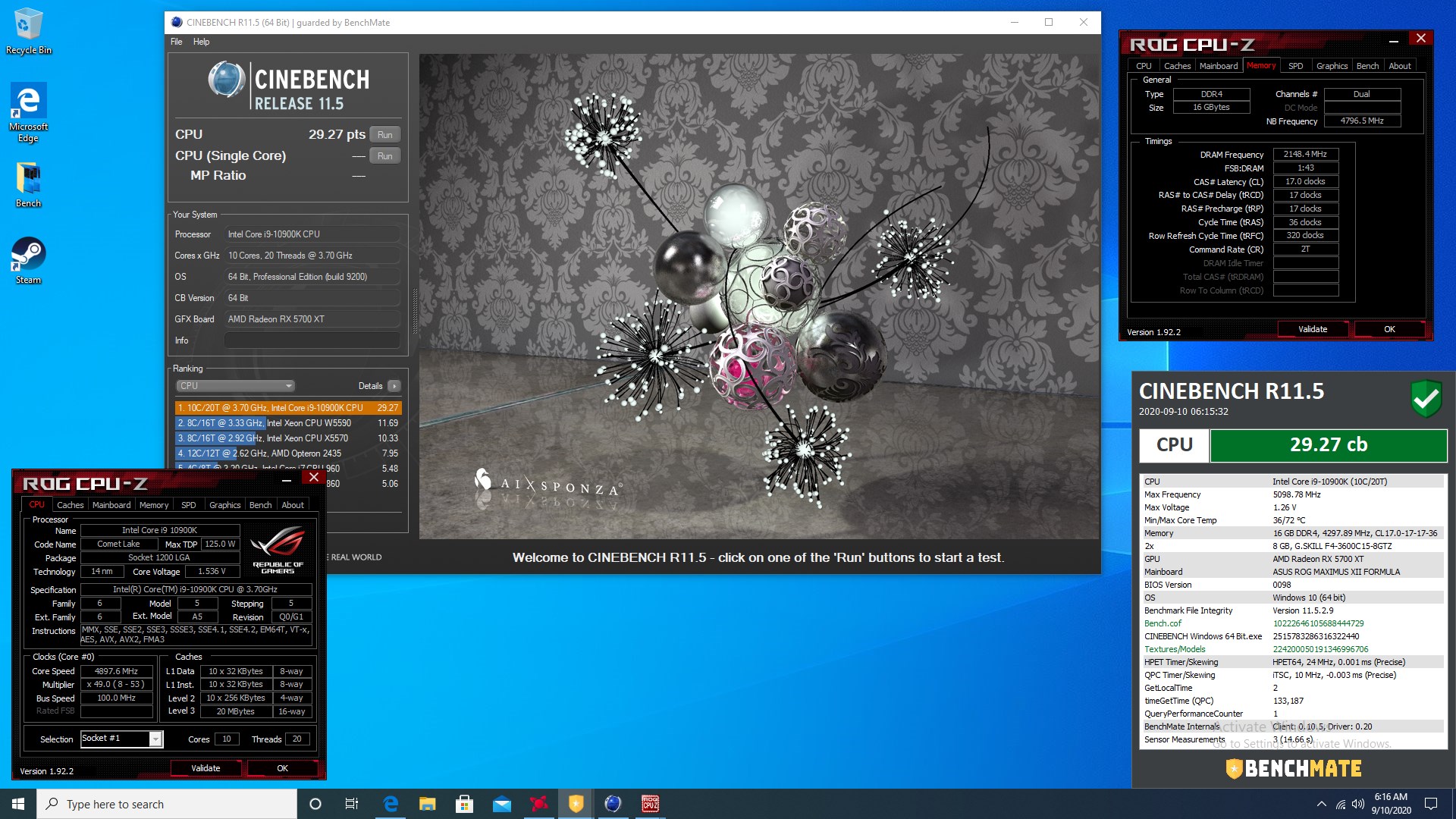Click the 29.27 cb score bar in BenchMate
The width and height of the screenshot is (1456, 819).
(1329, 445)
